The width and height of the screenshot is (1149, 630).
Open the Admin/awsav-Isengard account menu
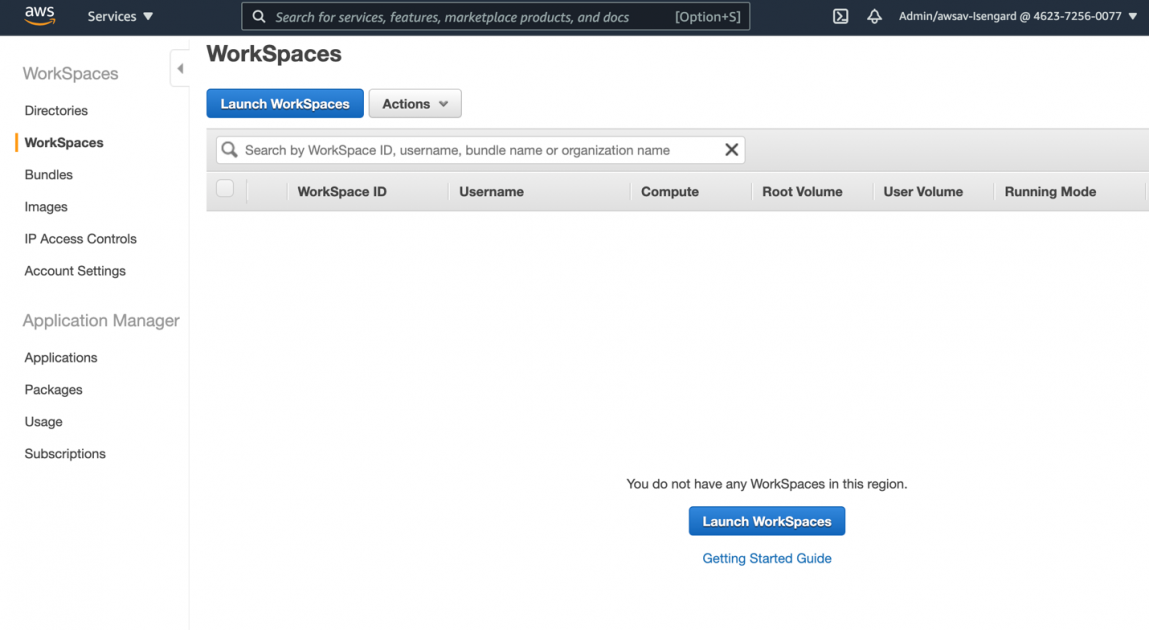(1018, 16)
